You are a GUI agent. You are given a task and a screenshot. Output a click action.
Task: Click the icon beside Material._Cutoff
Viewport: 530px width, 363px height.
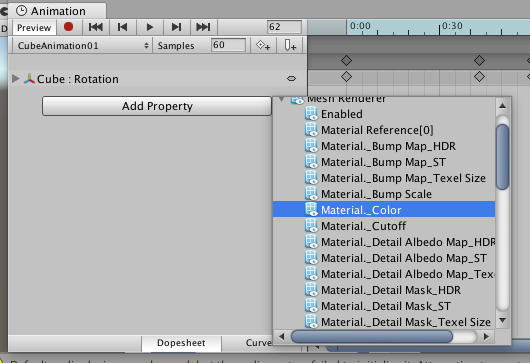click(311, 226)
